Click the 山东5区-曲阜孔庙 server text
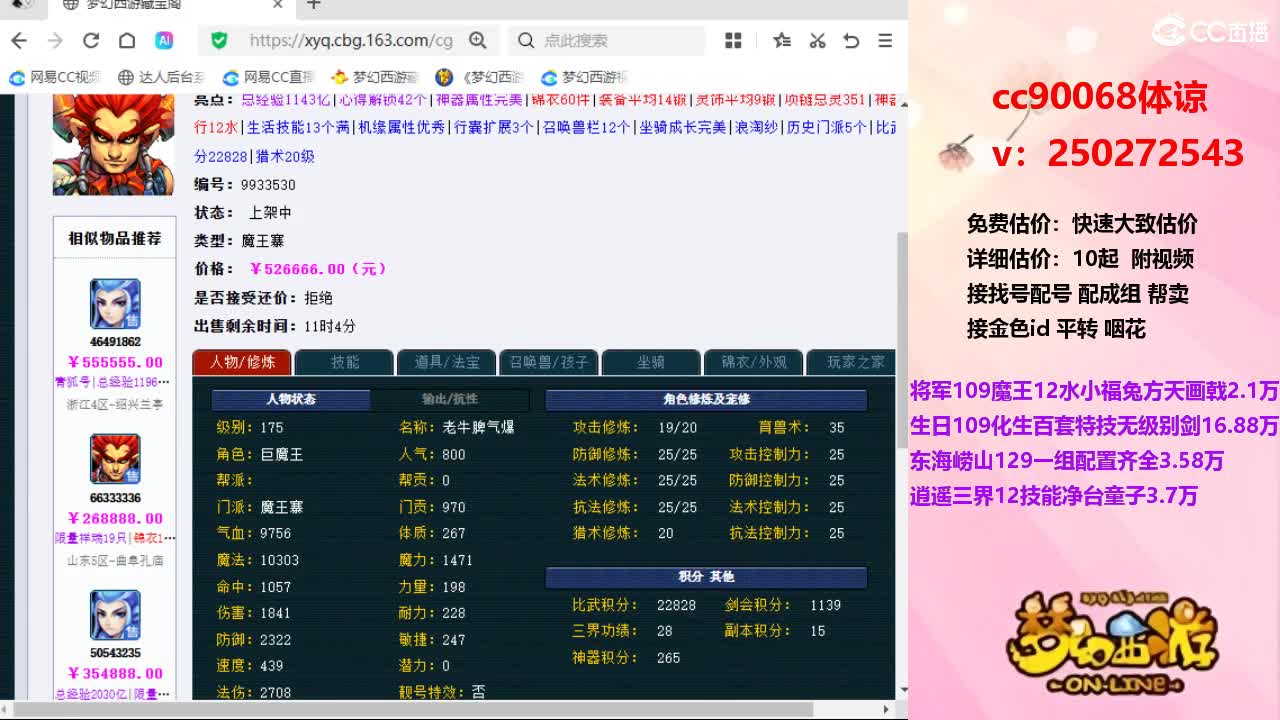 pyautogui.click(x=115, y=560)
